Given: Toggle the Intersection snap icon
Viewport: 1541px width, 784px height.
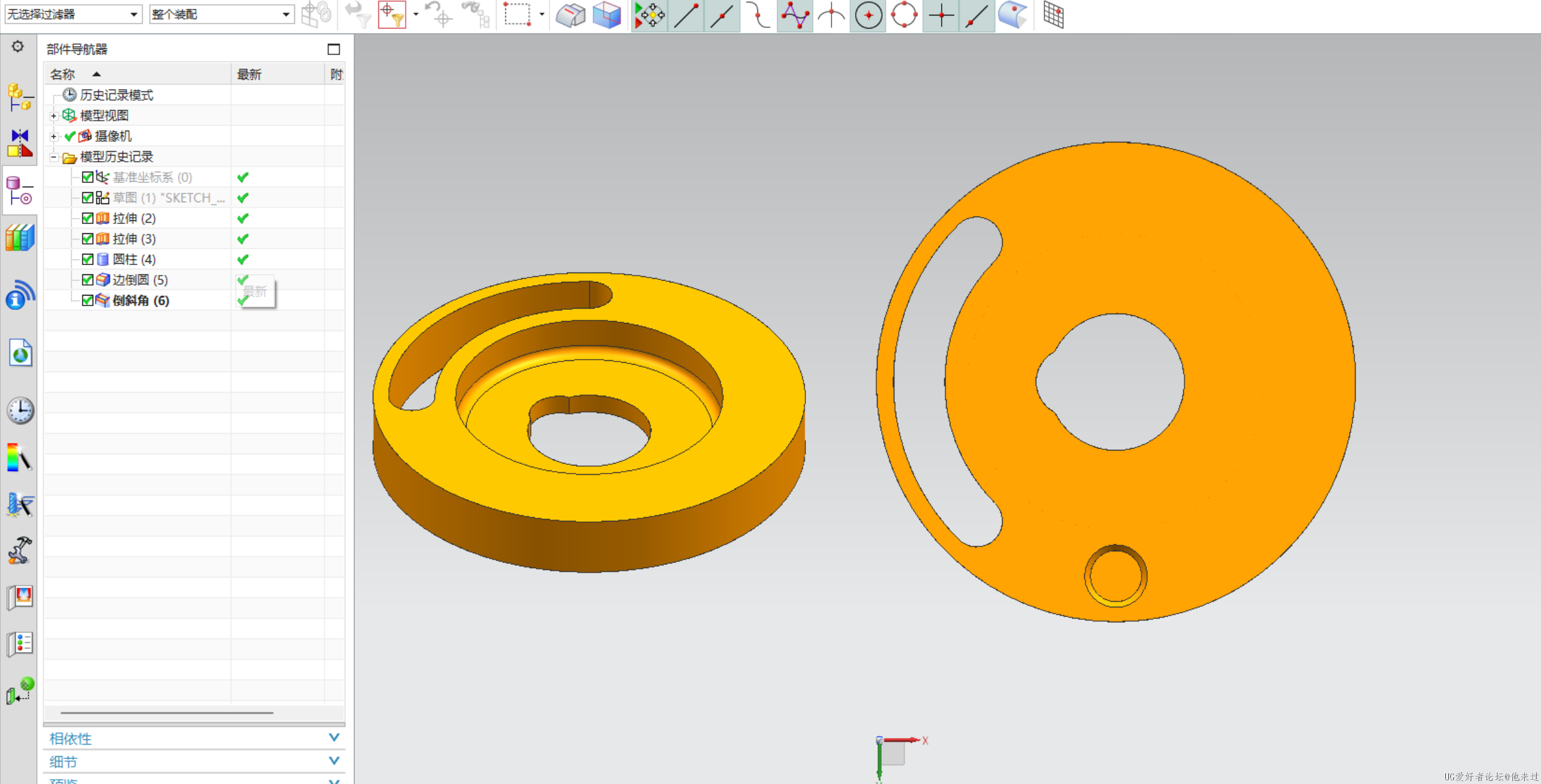Looking at the screenshot, I should click(x=831, y=15).
